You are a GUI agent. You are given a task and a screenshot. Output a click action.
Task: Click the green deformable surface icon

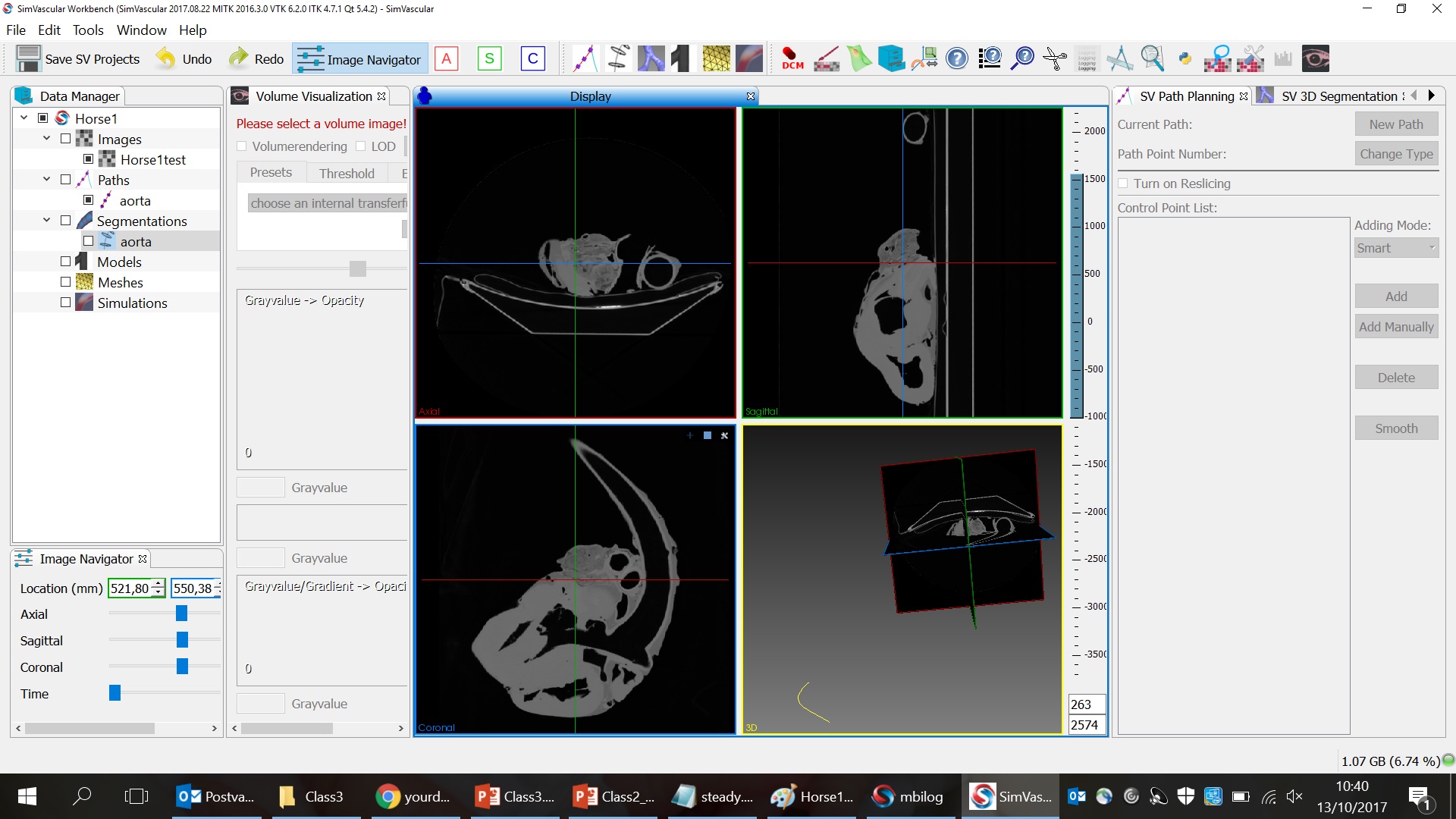pyautogui.click(x=859, y=58)
